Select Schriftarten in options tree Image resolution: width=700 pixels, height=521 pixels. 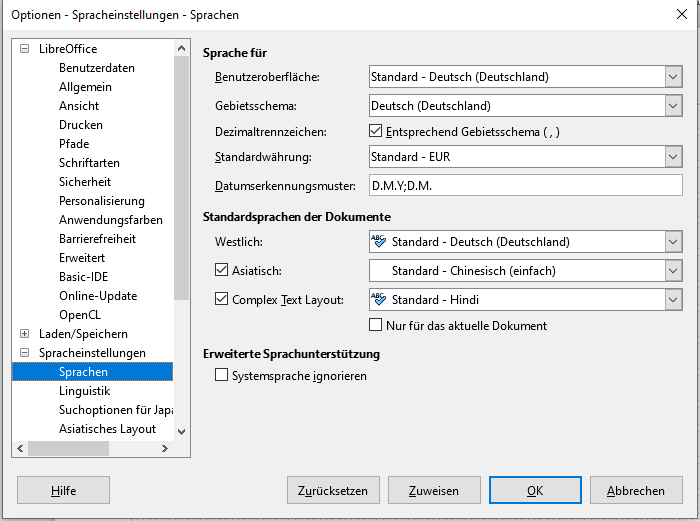point(89,163)
